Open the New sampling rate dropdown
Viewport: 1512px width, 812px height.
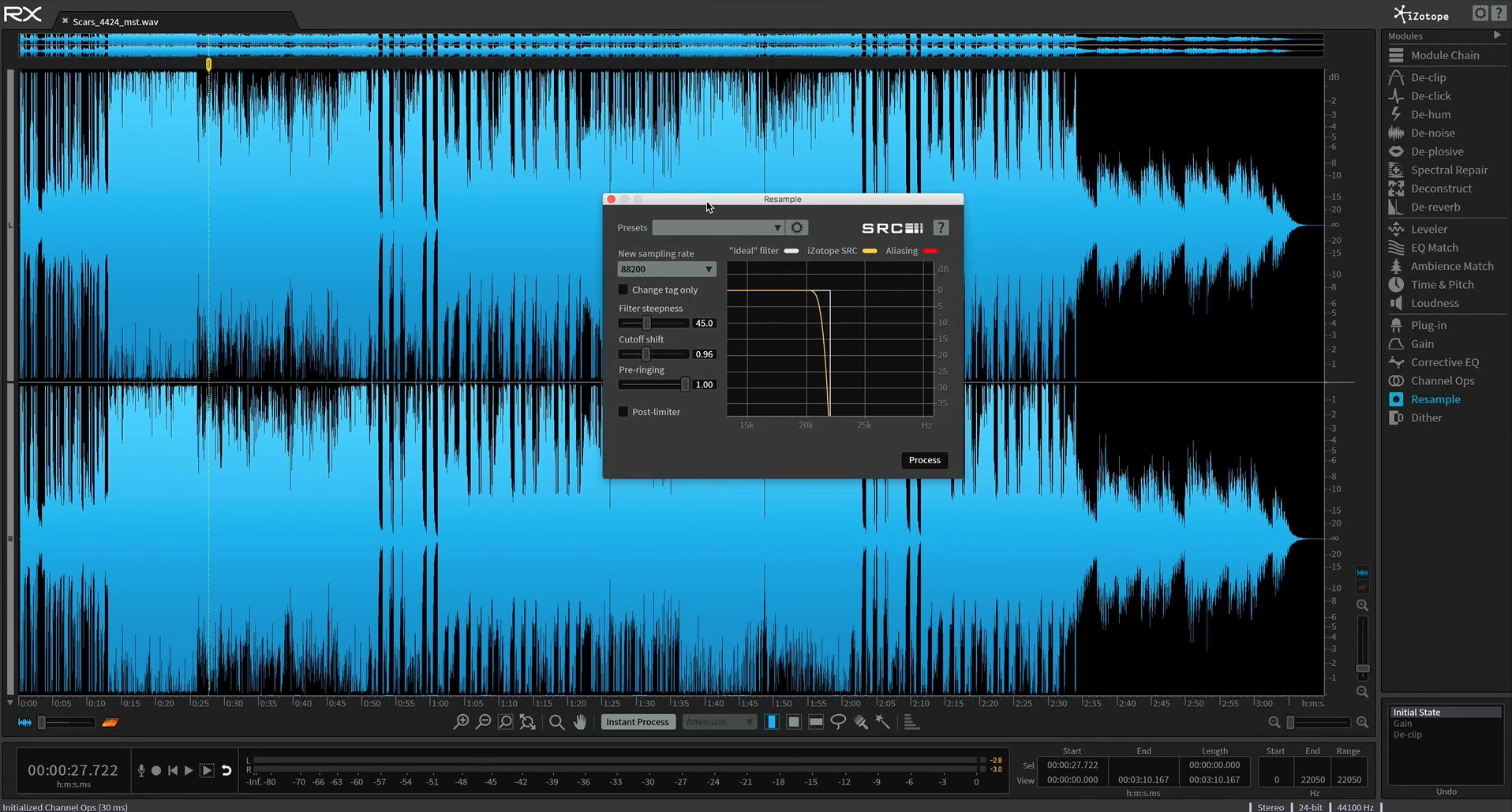click(667, 269)
